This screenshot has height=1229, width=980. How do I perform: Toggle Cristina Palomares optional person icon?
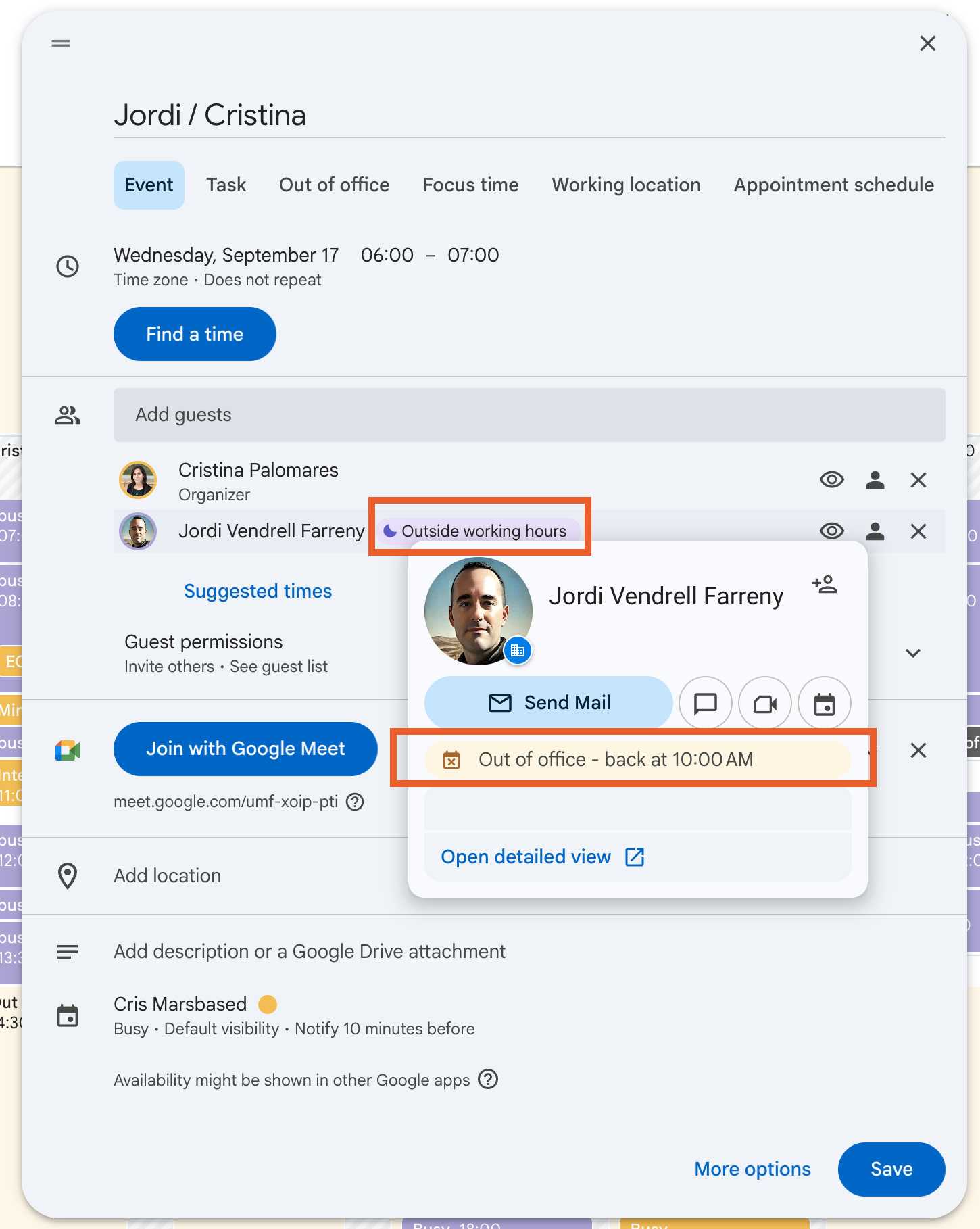pos(875,480)
